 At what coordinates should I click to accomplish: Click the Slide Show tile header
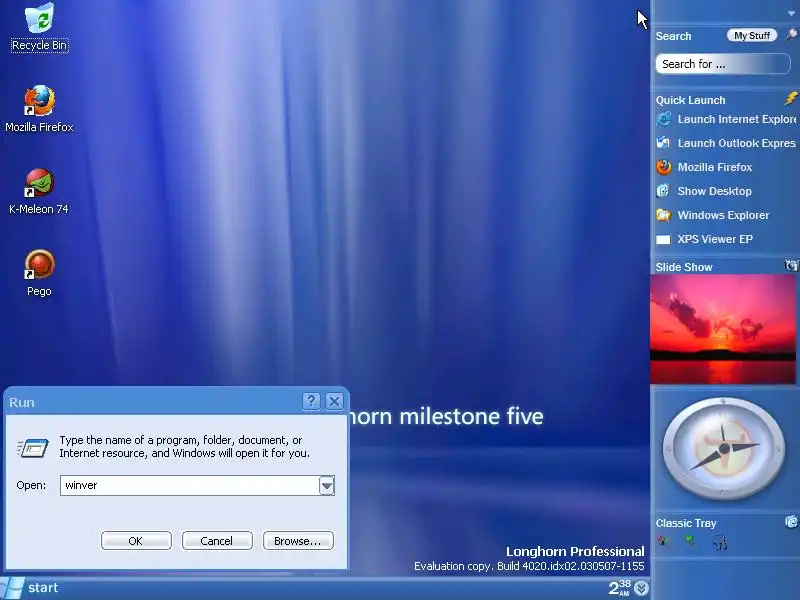point(684,267)
